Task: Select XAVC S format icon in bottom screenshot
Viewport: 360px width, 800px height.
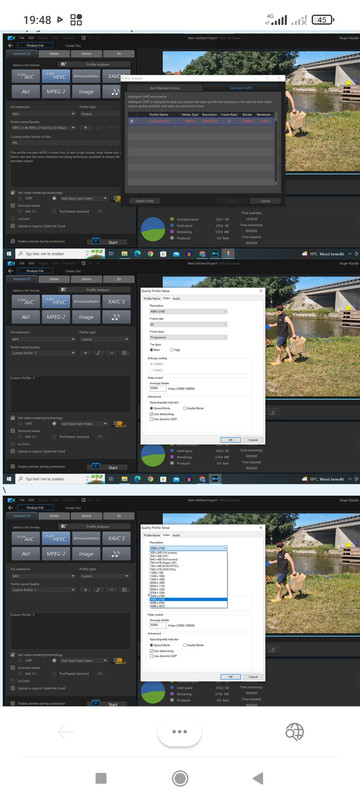Action: click(x=116, y=538)
